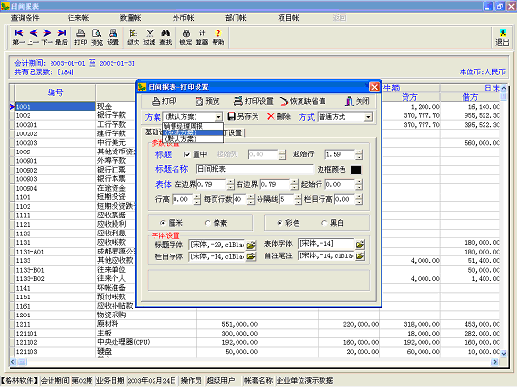The width and height of the screenshot is (517, 387).
Task: Click 打印 print in the print settings dialog
Action: point(164,101)
